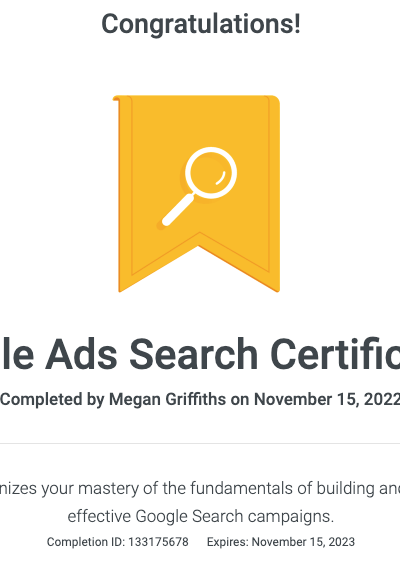This screenshot has height=562, width=400.
Task: Select the yellow certification ribbon's right edge
Action: (x=275, y=194)
